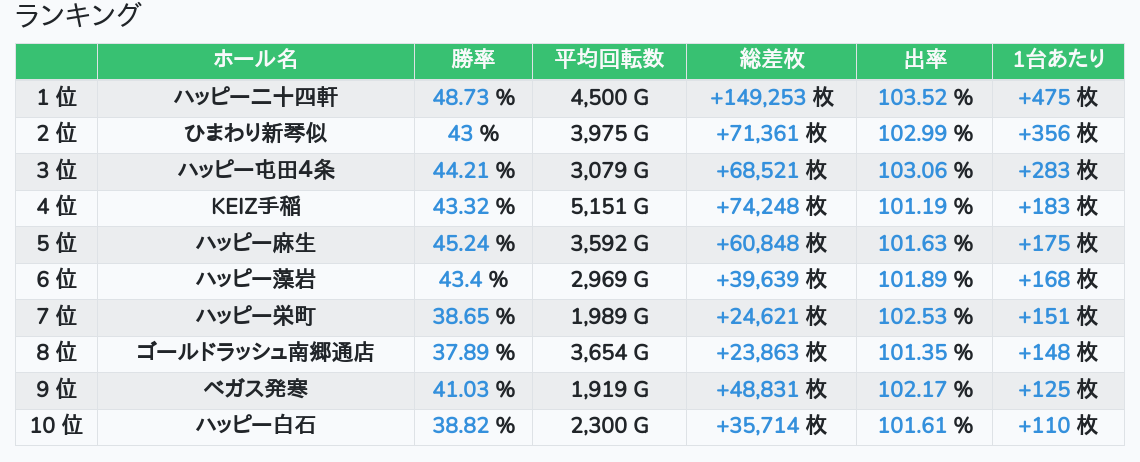Select the 103.06 % payout rate value

pyautogui.click(x=925, y=170)
